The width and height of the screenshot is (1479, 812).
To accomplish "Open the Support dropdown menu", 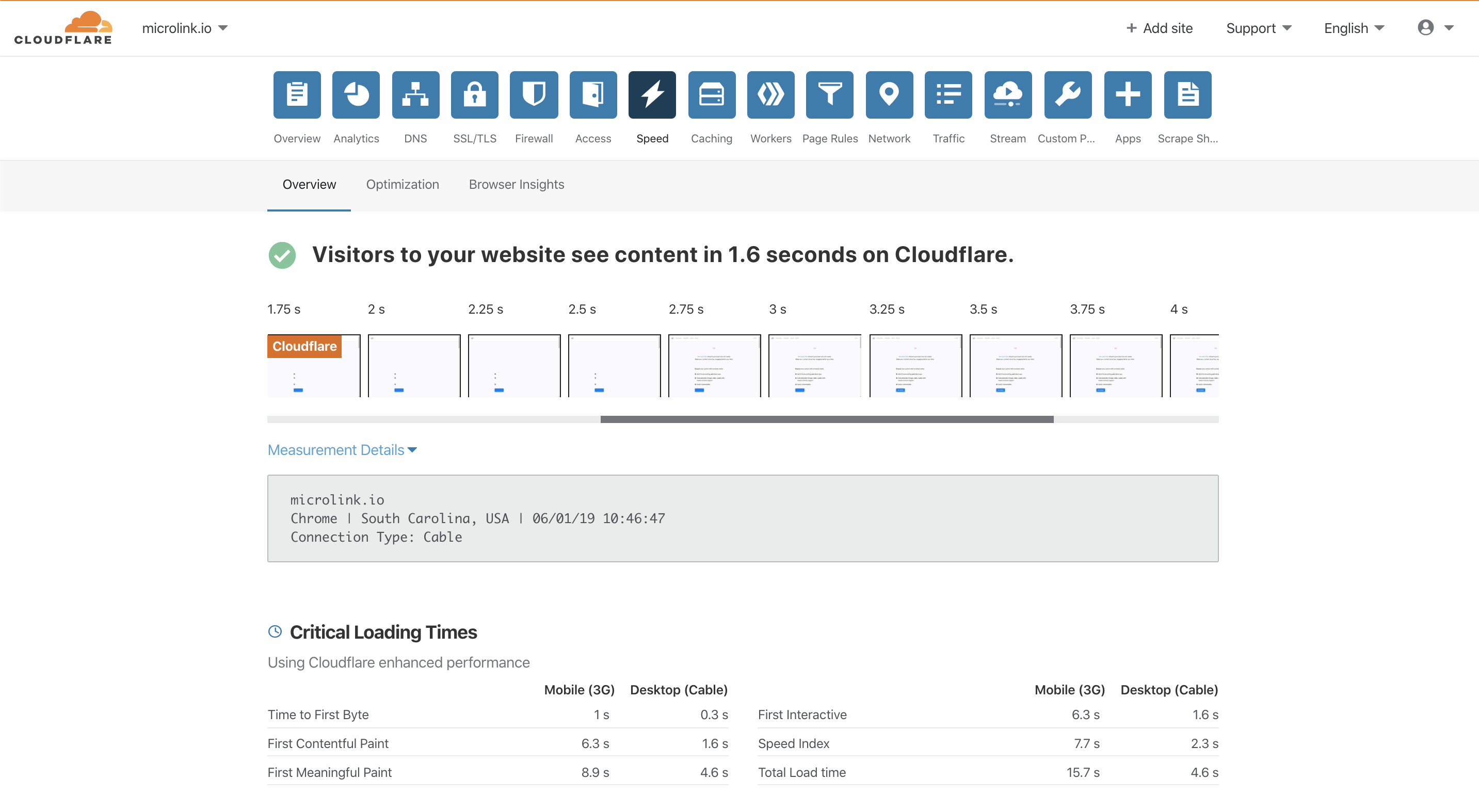I will coord(1259,27).
